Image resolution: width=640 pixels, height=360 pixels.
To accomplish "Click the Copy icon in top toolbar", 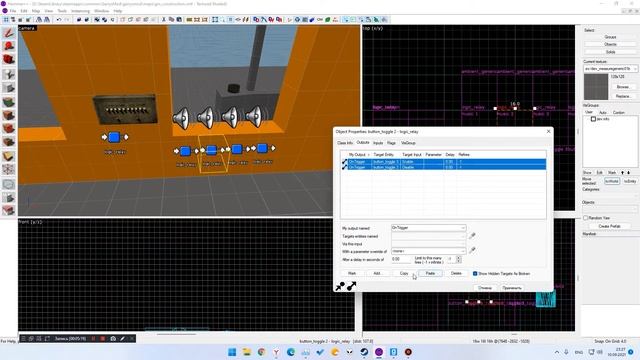I will [x=171, y=20].
